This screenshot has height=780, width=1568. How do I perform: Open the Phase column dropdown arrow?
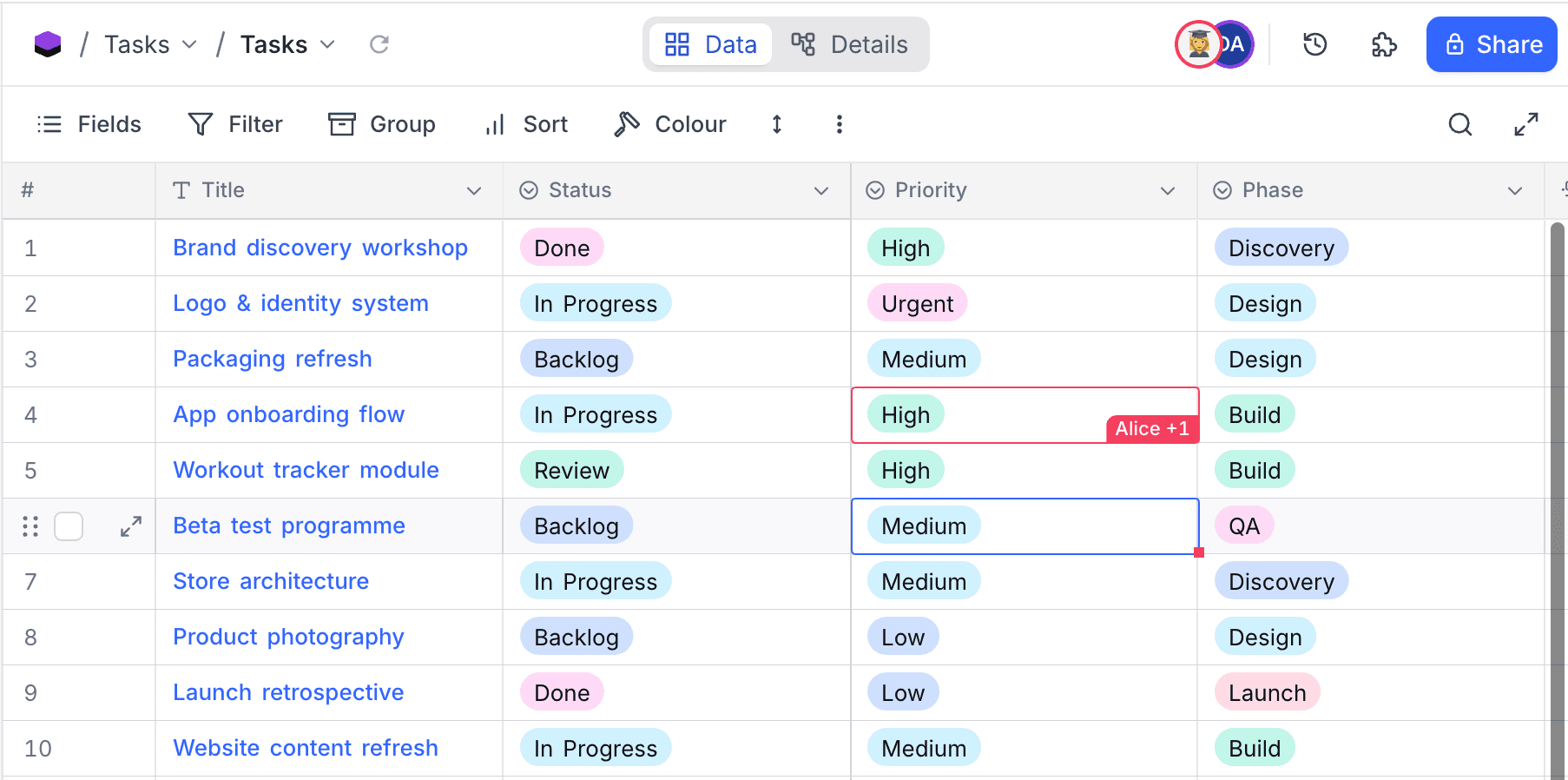click(x=1515, y=191)
